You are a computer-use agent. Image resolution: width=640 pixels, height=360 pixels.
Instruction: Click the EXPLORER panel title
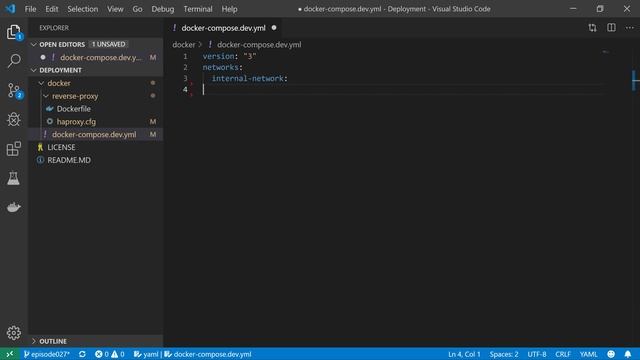pos(54,28)
